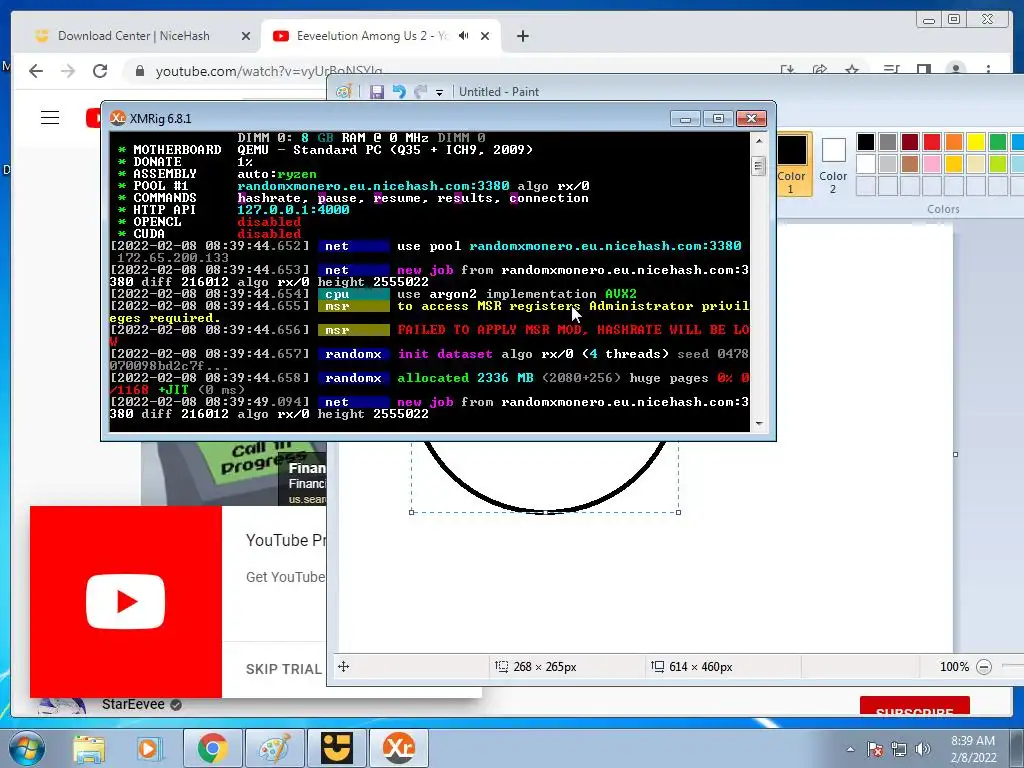Click SKIP TRIAL in YouTube Premium prompt
This screenshot has width=1024, height=768.
pyautogui.click(x=283, y=669)
